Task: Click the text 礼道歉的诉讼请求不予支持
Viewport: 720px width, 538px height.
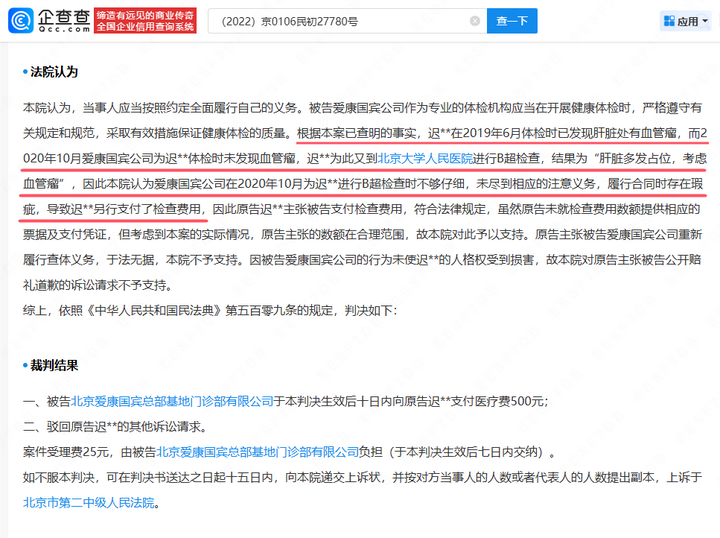Action: point(95,285)
